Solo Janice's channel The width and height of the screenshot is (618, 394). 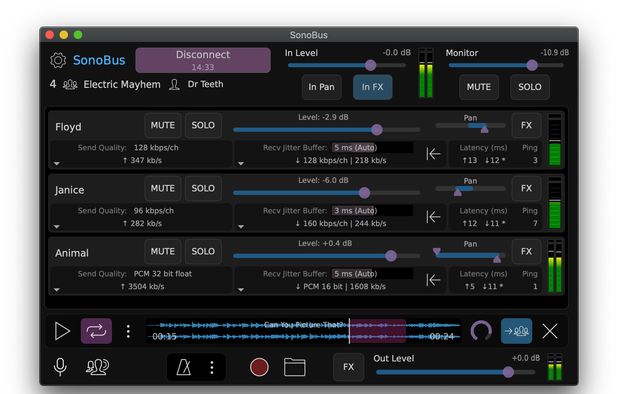tap(203, 188)
